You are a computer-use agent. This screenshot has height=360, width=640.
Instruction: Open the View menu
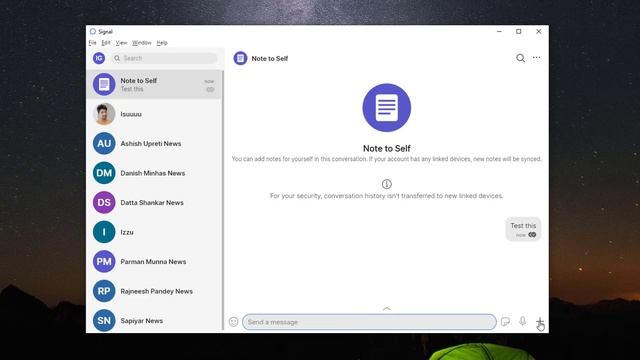[x=121, y=42]
